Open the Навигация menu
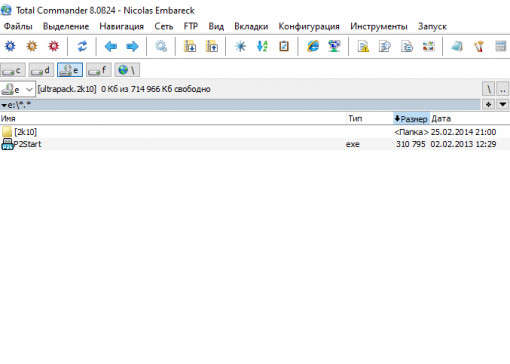The image size is (510, 364). (x=121, y=26)
